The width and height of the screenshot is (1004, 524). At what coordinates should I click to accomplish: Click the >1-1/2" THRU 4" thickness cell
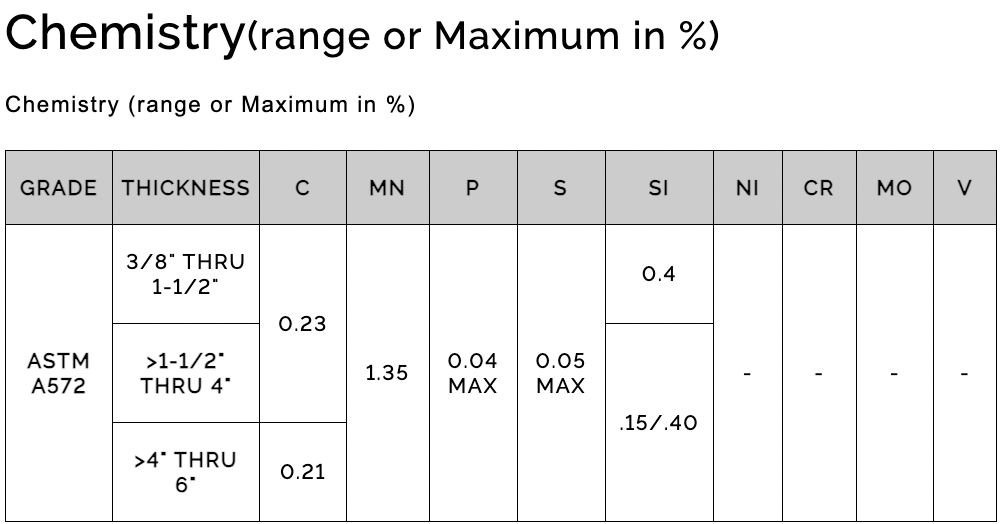pyautogui.click(x=186, y=373)
